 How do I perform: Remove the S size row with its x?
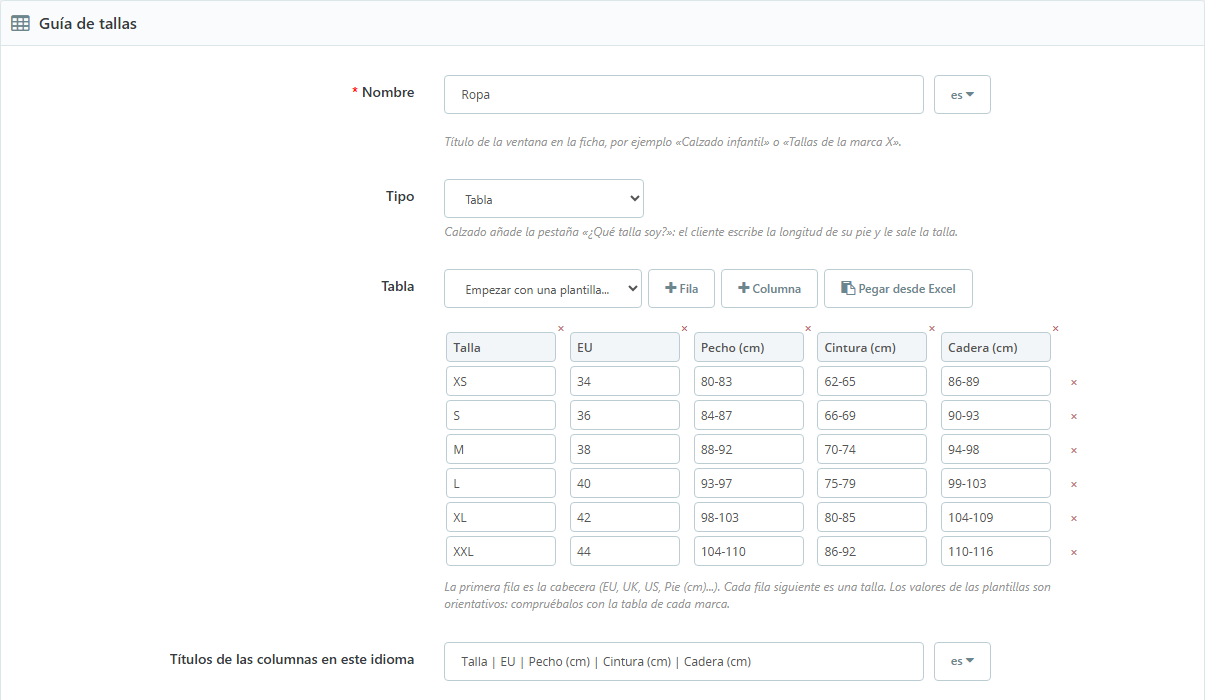pos(1074,416)
